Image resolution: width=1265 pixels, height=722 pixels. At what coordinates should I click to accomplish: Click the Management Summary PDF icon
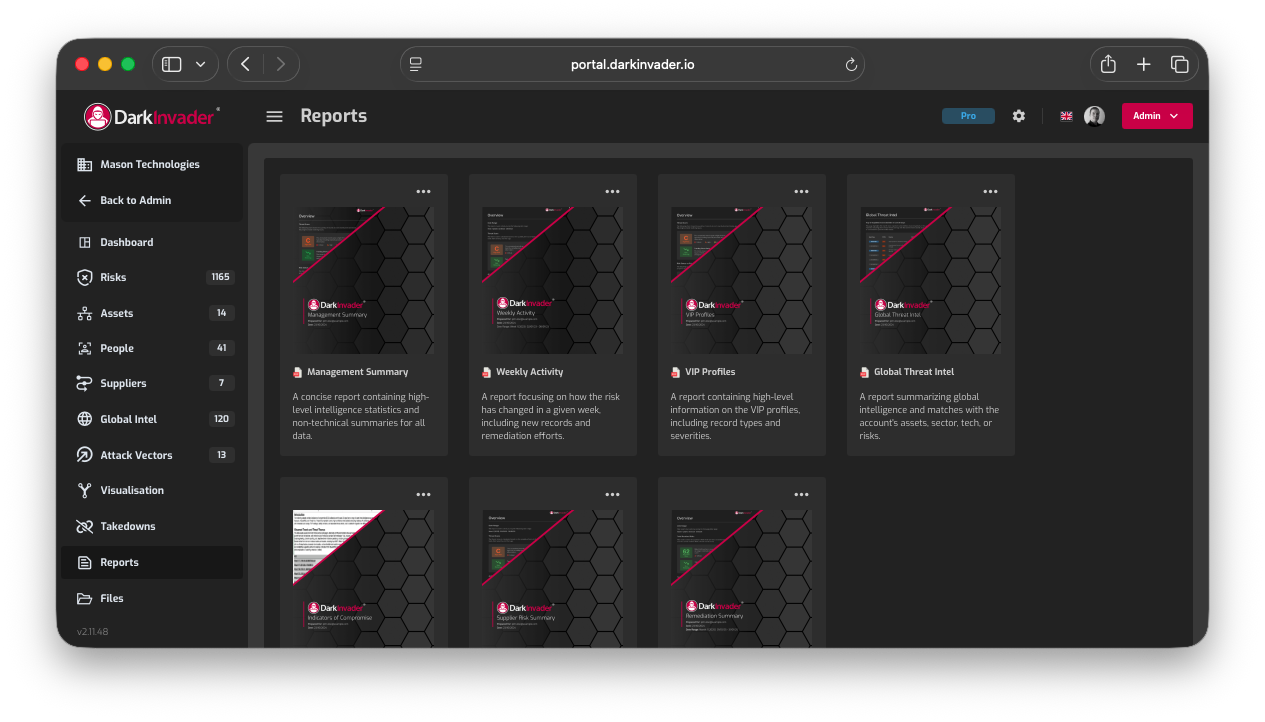(297, 372)
